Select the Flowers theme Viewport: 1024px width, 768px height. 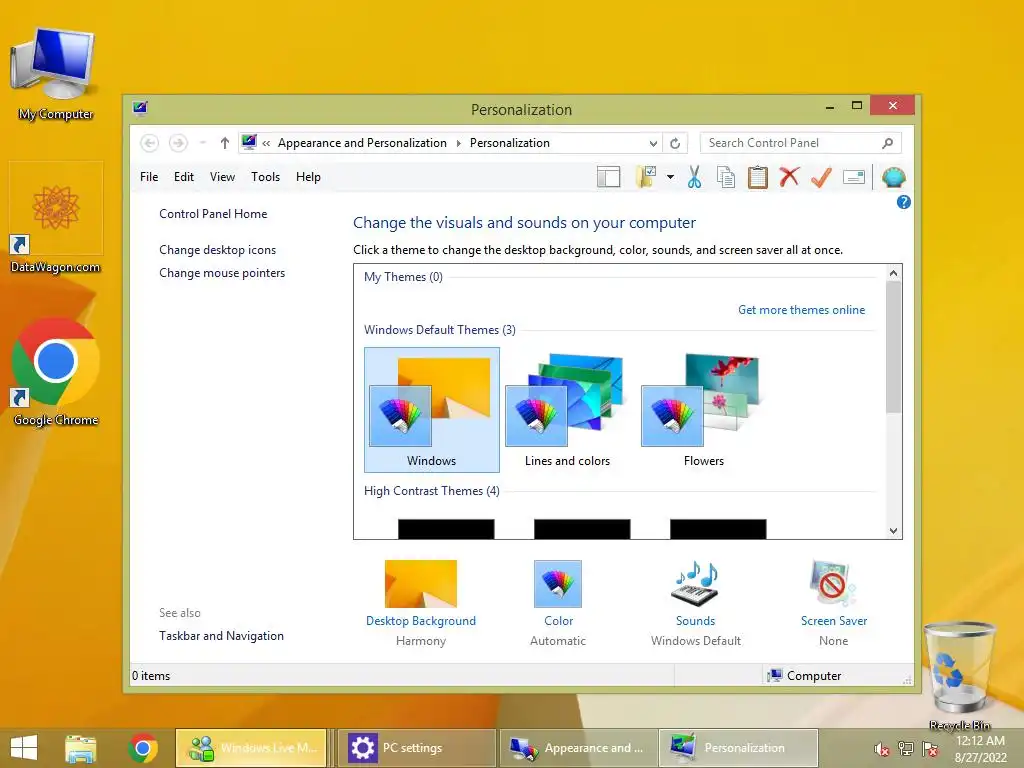point(703,409)
